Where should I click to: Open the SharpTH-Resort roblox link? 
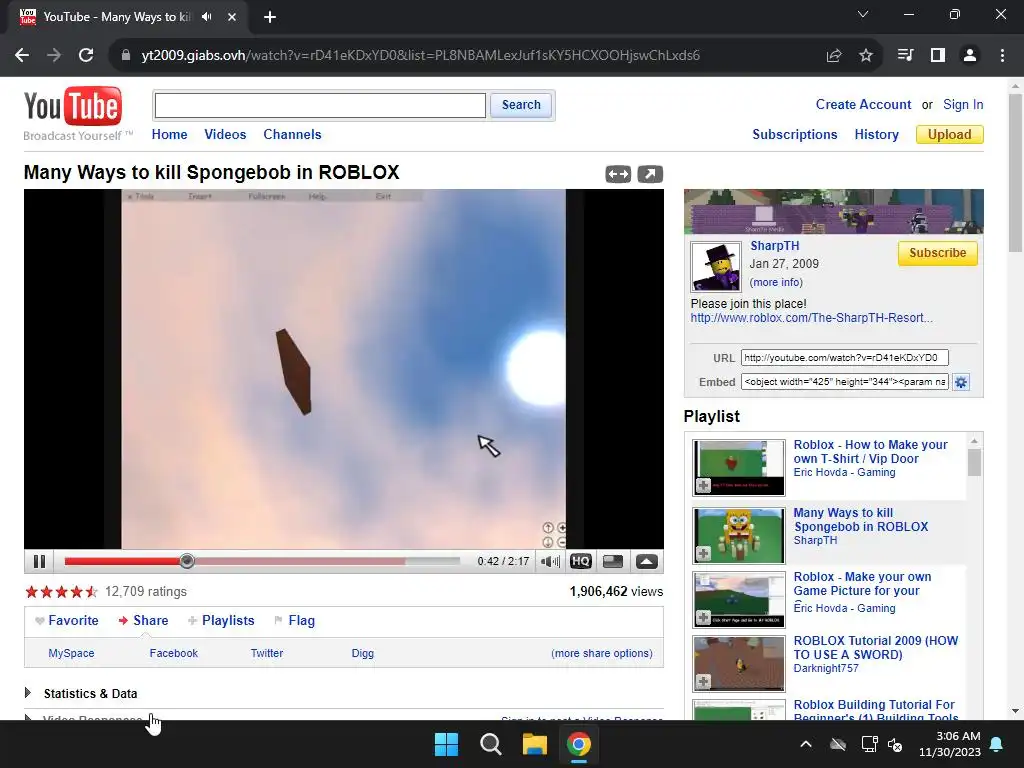pos(811,318)
